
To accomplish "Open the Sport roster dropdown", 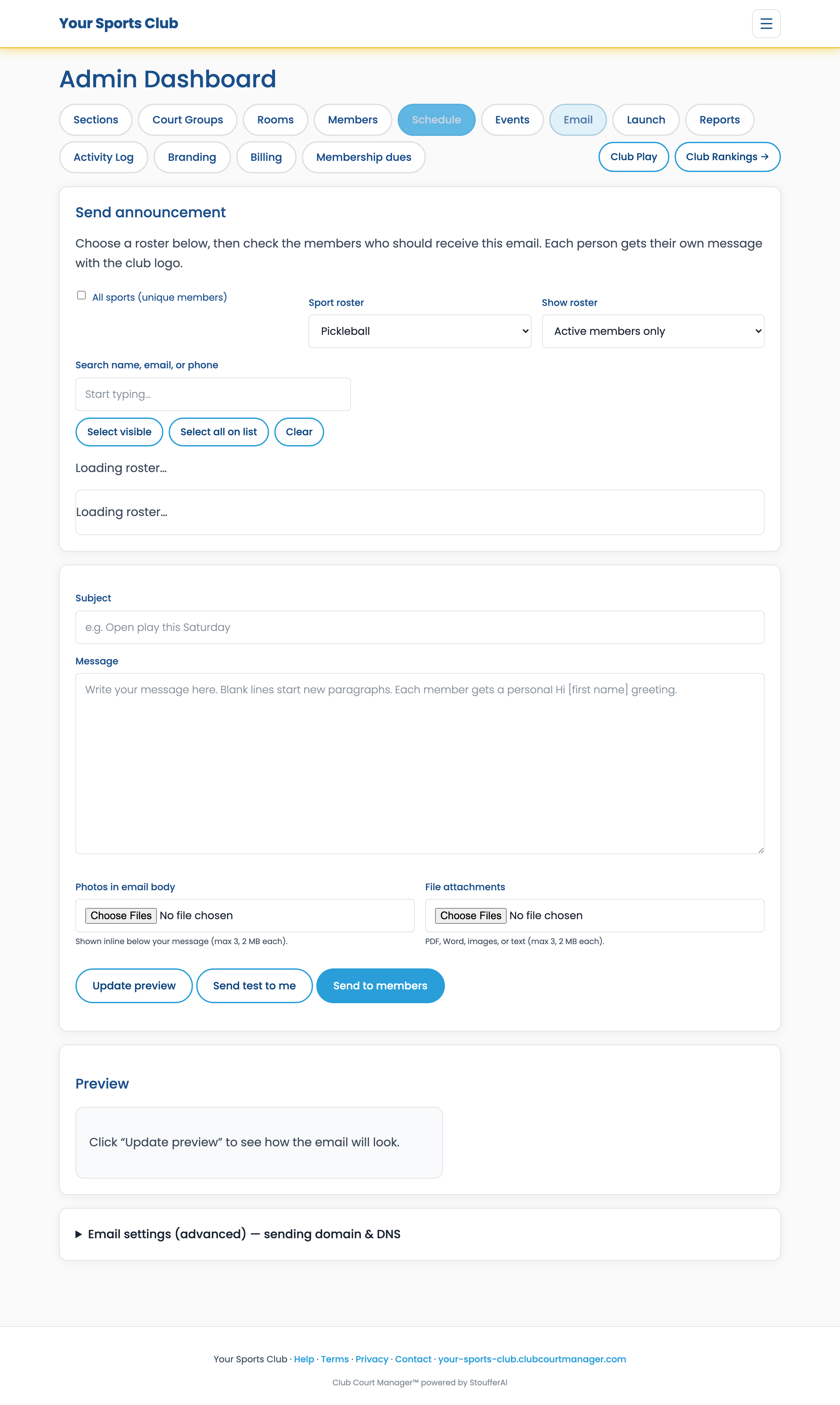I will 419,331.
